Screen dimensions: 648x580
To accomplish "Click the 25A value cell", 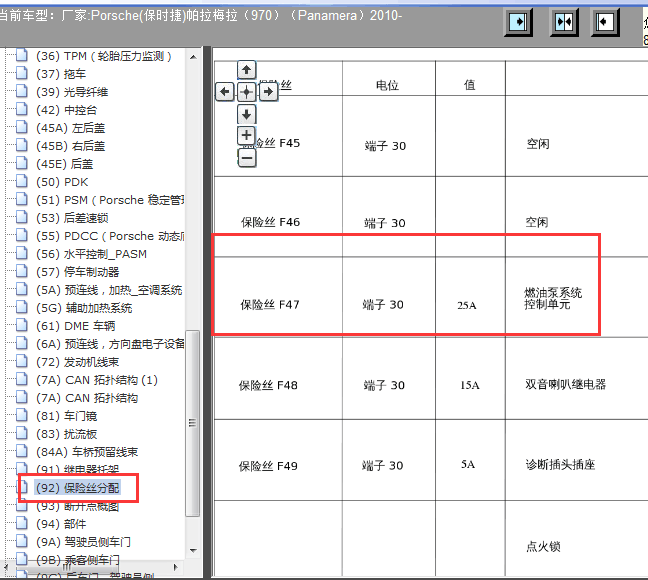I will click(470, 297).
